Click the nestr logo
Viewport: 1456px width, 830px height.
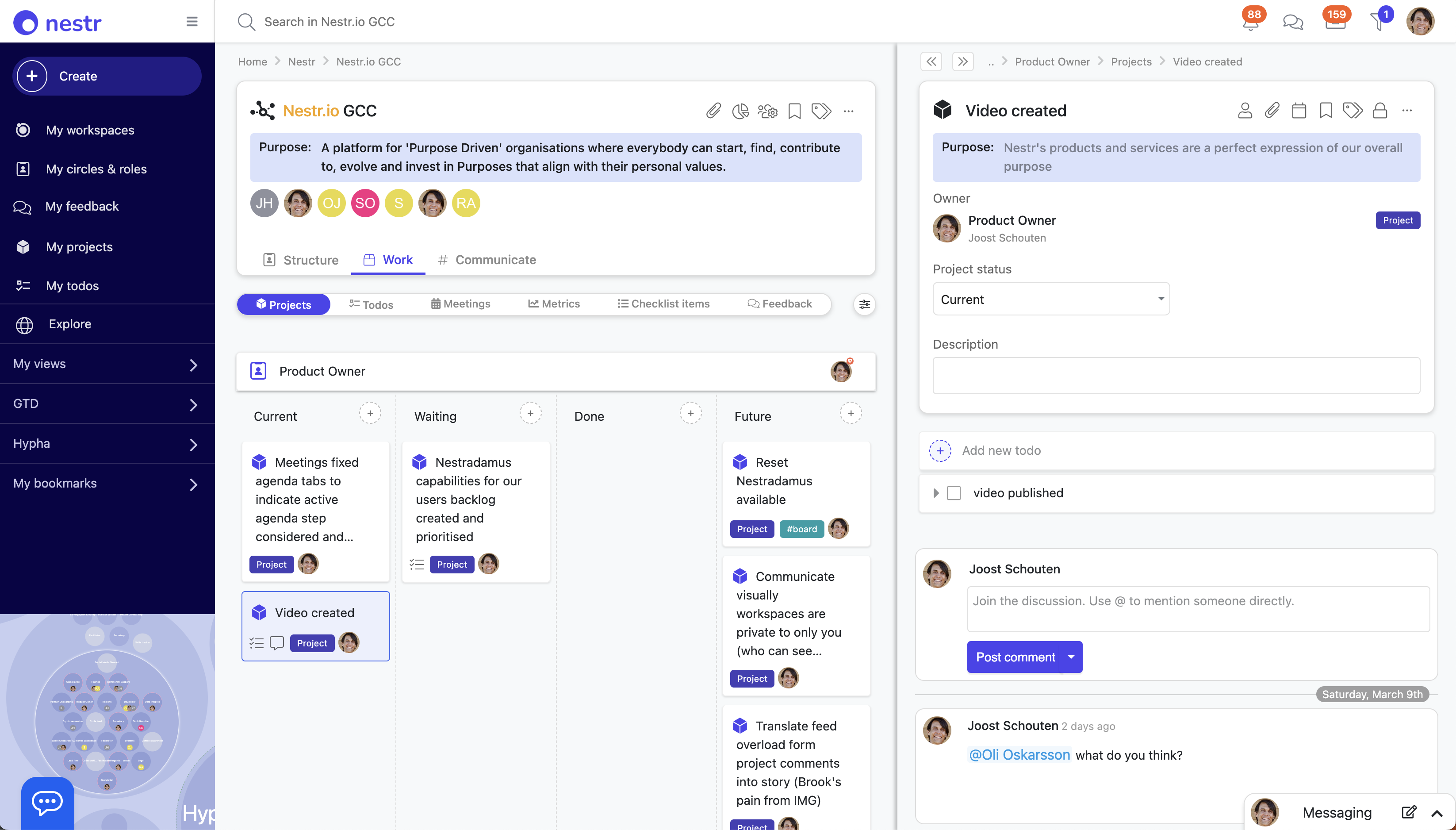click(57, 23)
